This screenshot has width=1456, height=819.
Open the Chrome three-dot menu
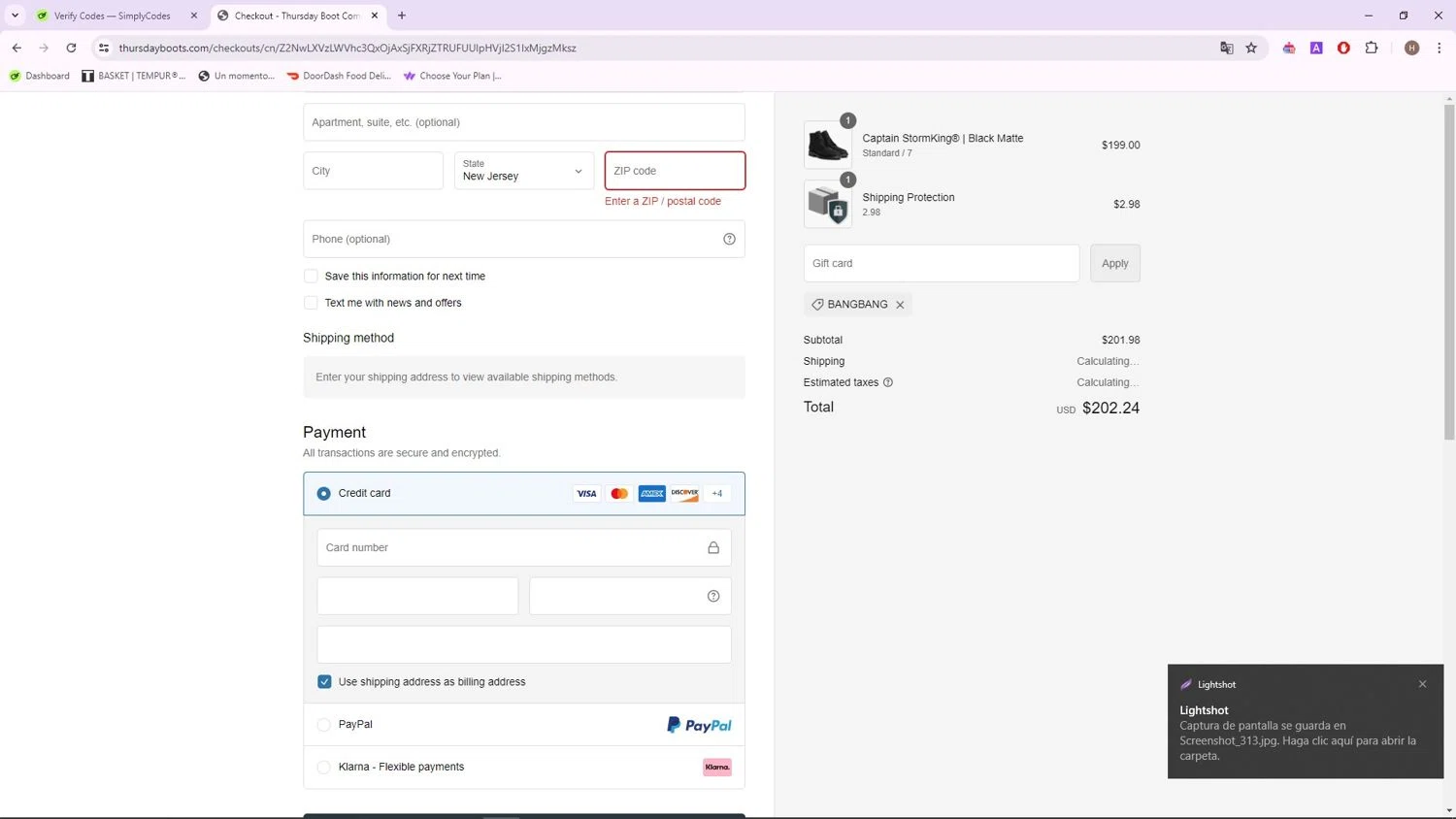(1439, 48)
